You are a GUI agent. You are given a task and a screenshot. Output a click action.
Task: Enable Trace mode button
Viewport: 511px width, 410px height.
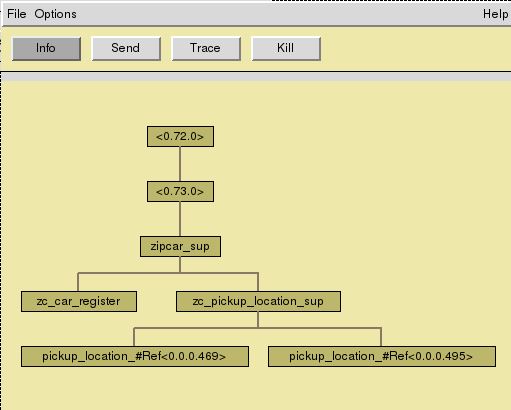(206, 48)
